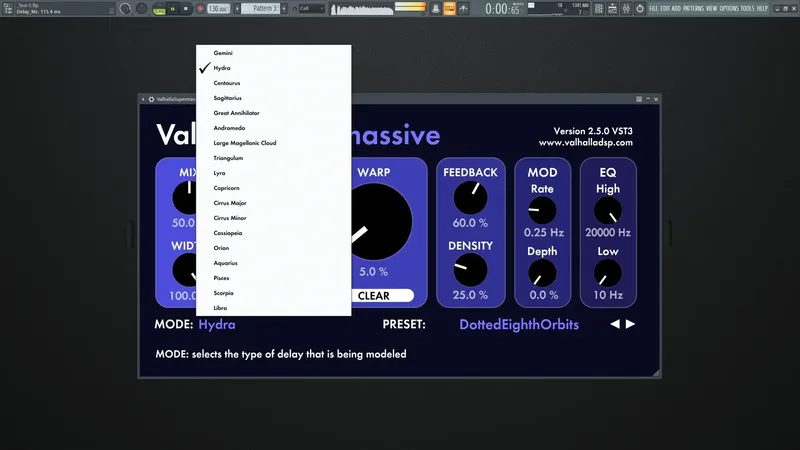Choose Orion mode
Viewport: 800px width, 450px height.
[273, 248]
